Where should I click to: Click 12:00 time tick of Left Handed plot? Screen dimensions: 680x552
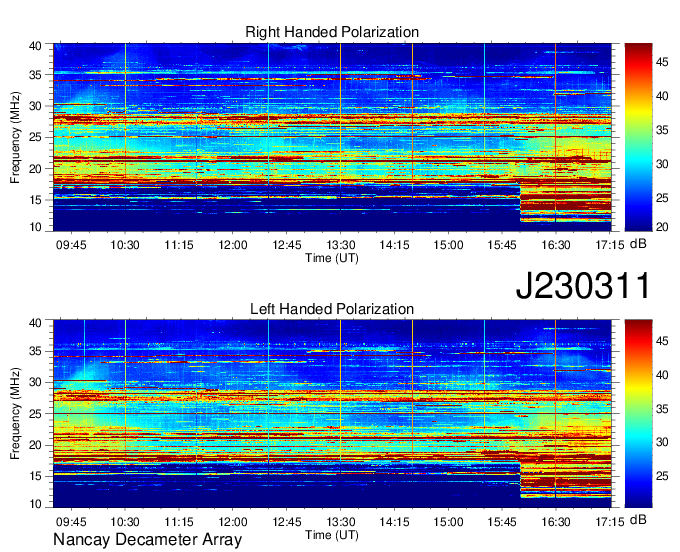(x=233, y=521)
